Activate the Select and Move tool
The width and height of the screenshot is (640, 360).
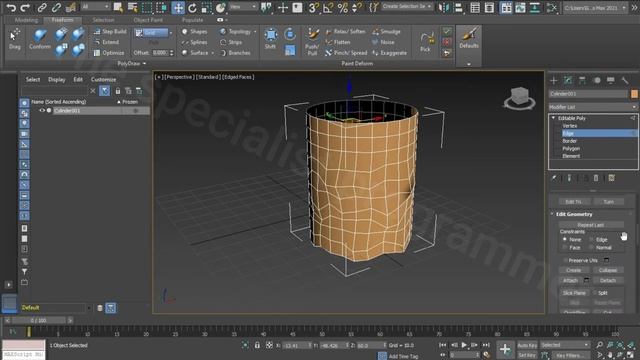[178, 7]
